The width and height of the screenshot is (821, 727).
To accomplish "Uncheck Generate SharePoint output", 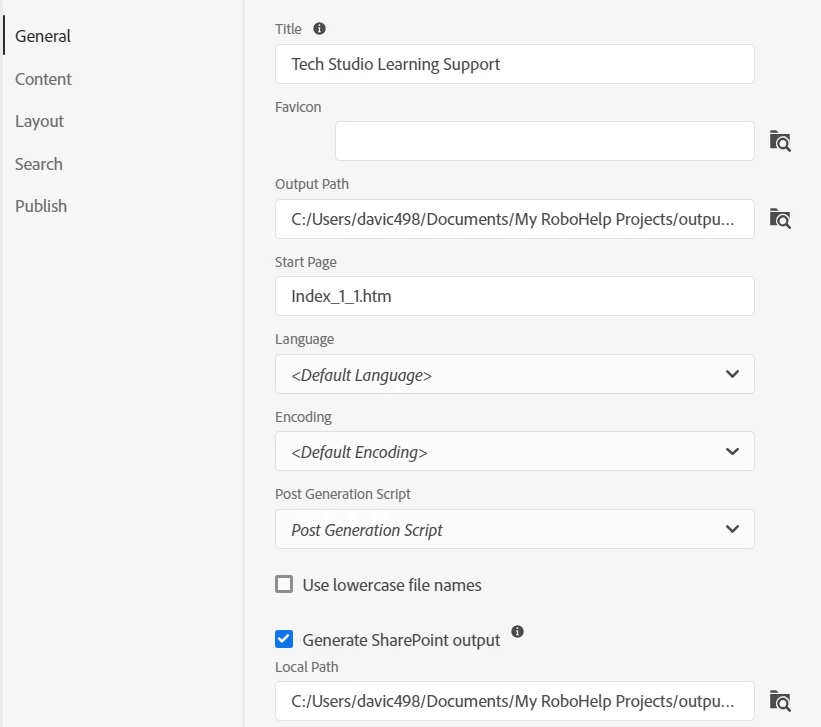I will 284,640.
